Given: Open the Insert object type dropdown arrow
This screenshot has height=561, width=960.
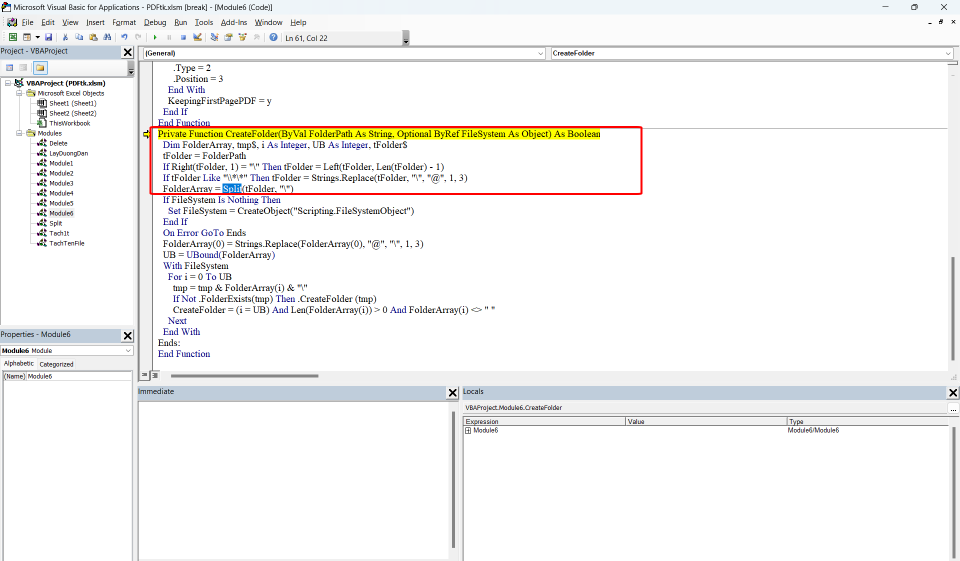Looking at the screenshot, I should point(37,37).
